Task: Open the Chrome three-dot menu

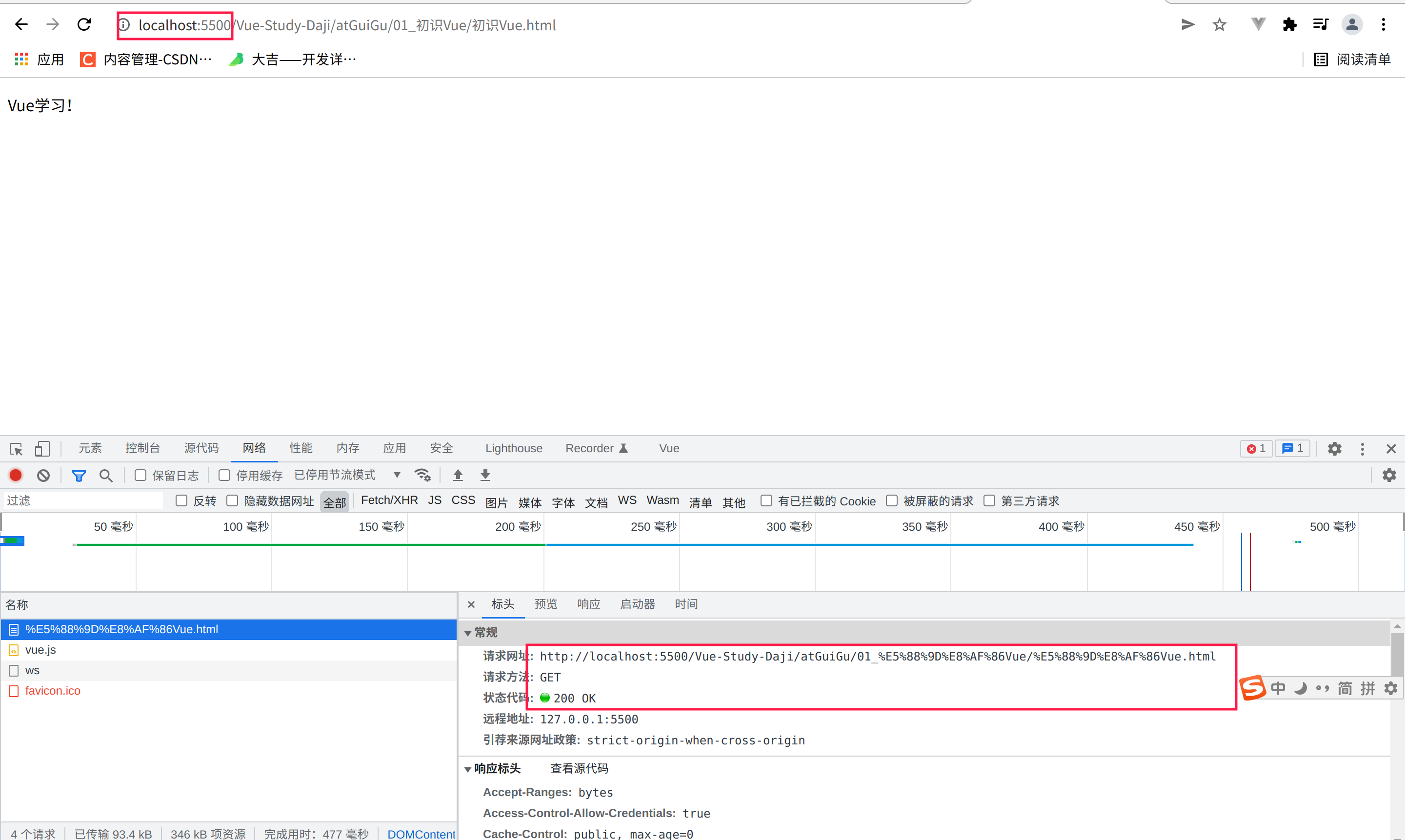Action: (x=1383, y=24)
